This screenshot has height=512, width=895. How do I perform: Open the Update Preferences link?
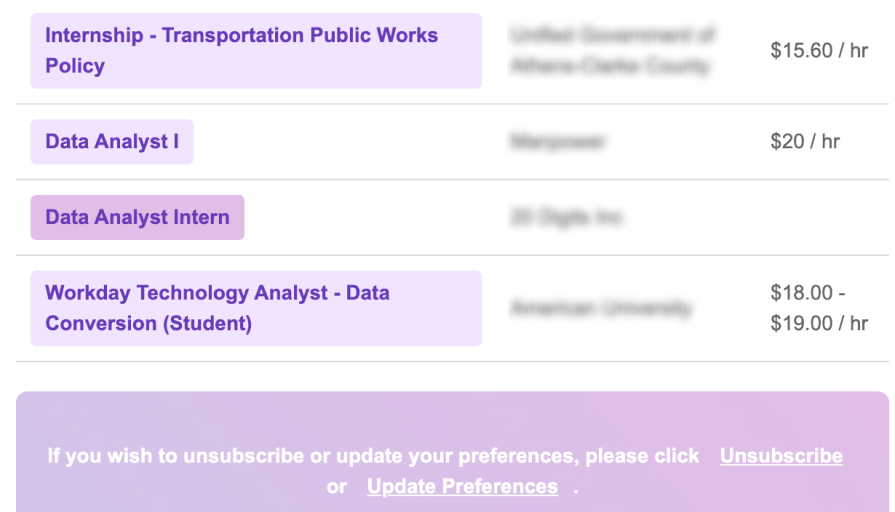(462, 486)
